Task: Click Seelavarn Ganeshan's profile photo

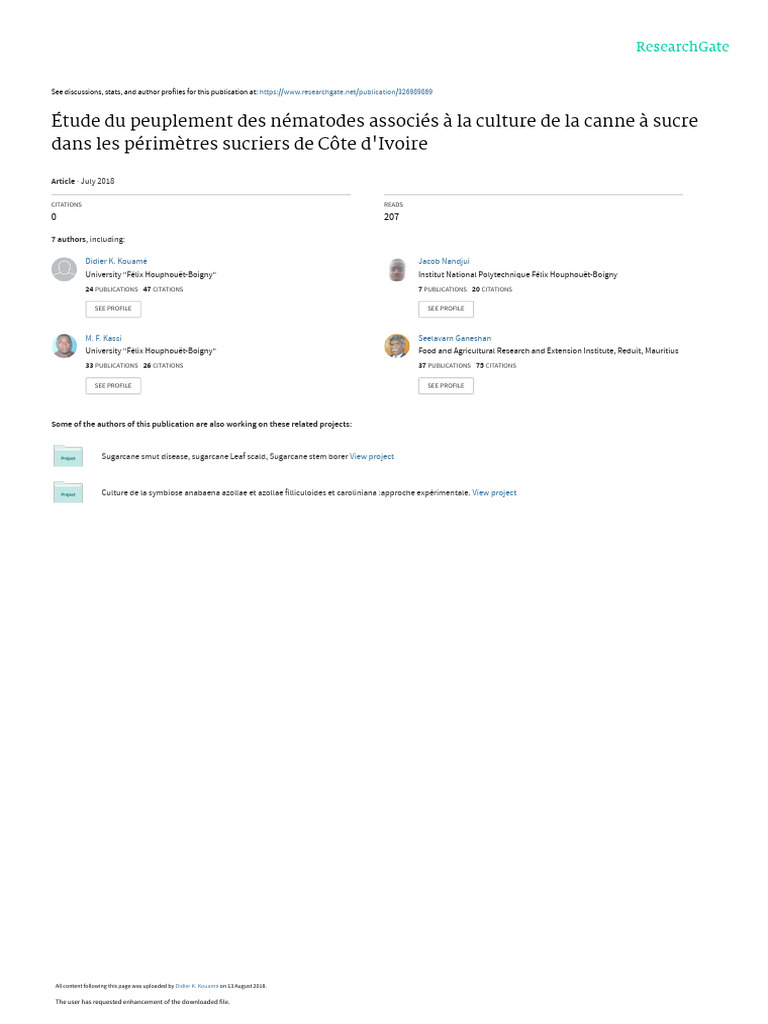Action: click(x=397, y=345)
